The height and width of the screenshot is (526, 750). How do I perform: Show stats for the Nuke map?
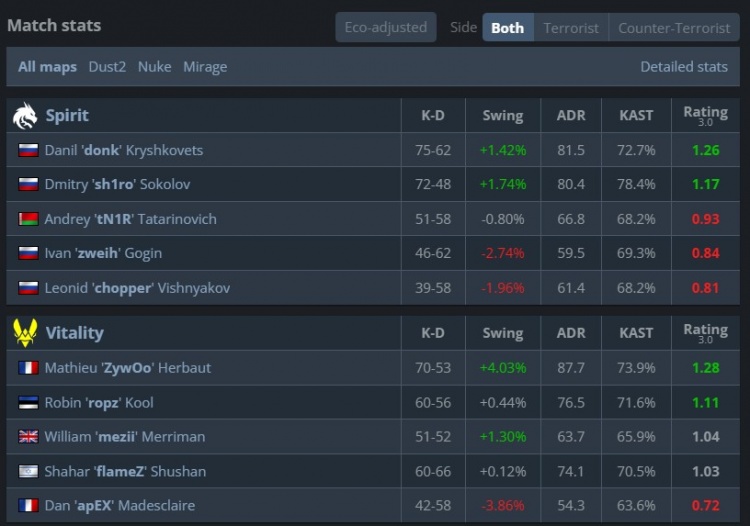pyautogui.click(x=154, y=67)
